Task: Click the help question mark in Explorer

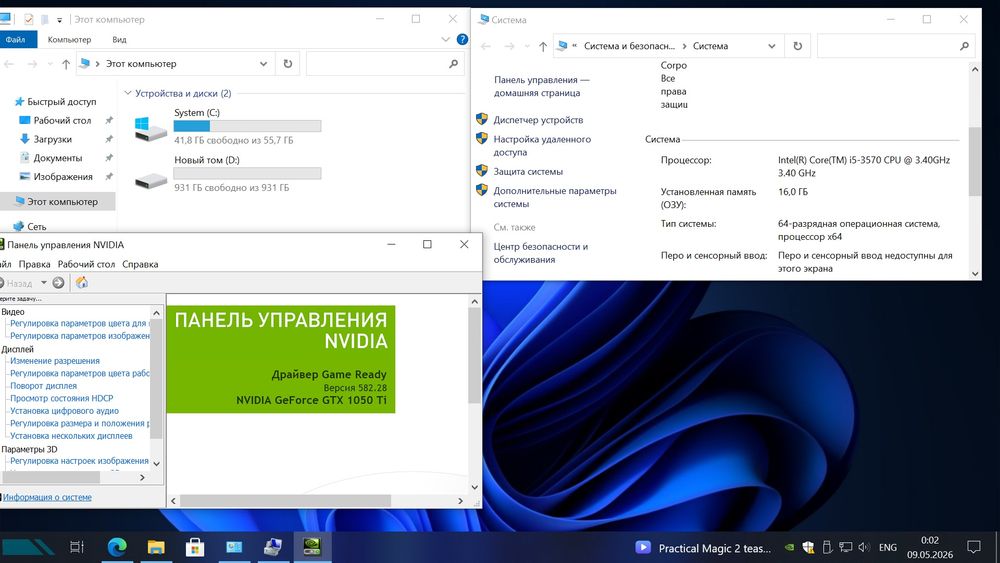Action: tap(462, 40)
